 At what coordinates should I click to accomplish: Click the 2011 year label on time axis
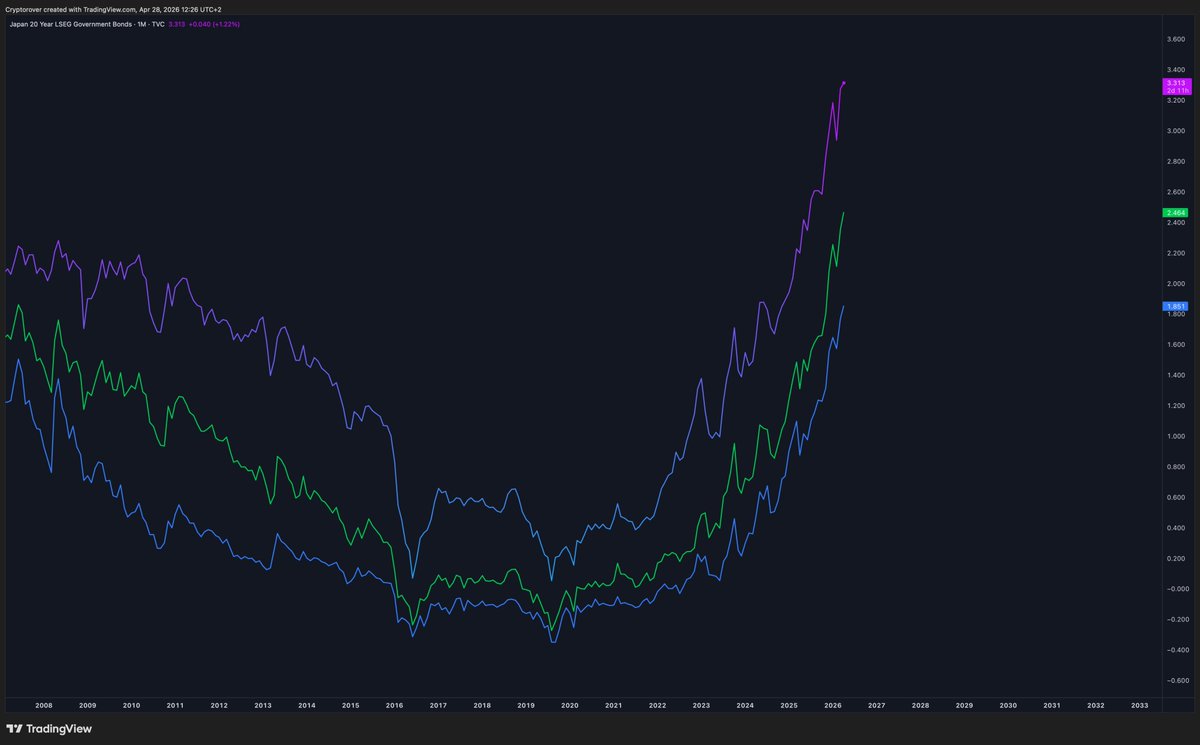pyautogui.click(x=175, y=705)
